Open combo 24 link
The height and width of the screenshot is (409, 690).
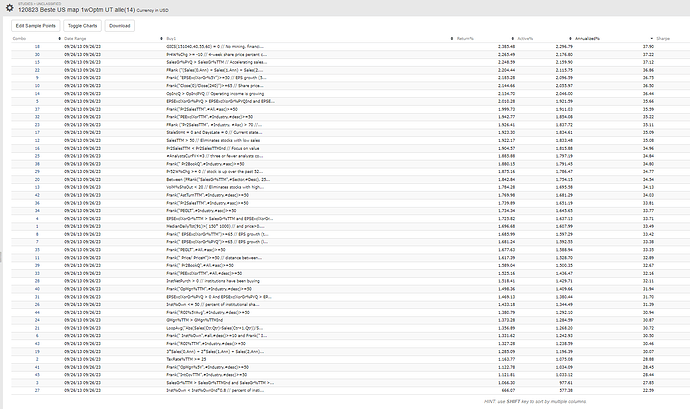pyautogui.click(x=37, y=320)
